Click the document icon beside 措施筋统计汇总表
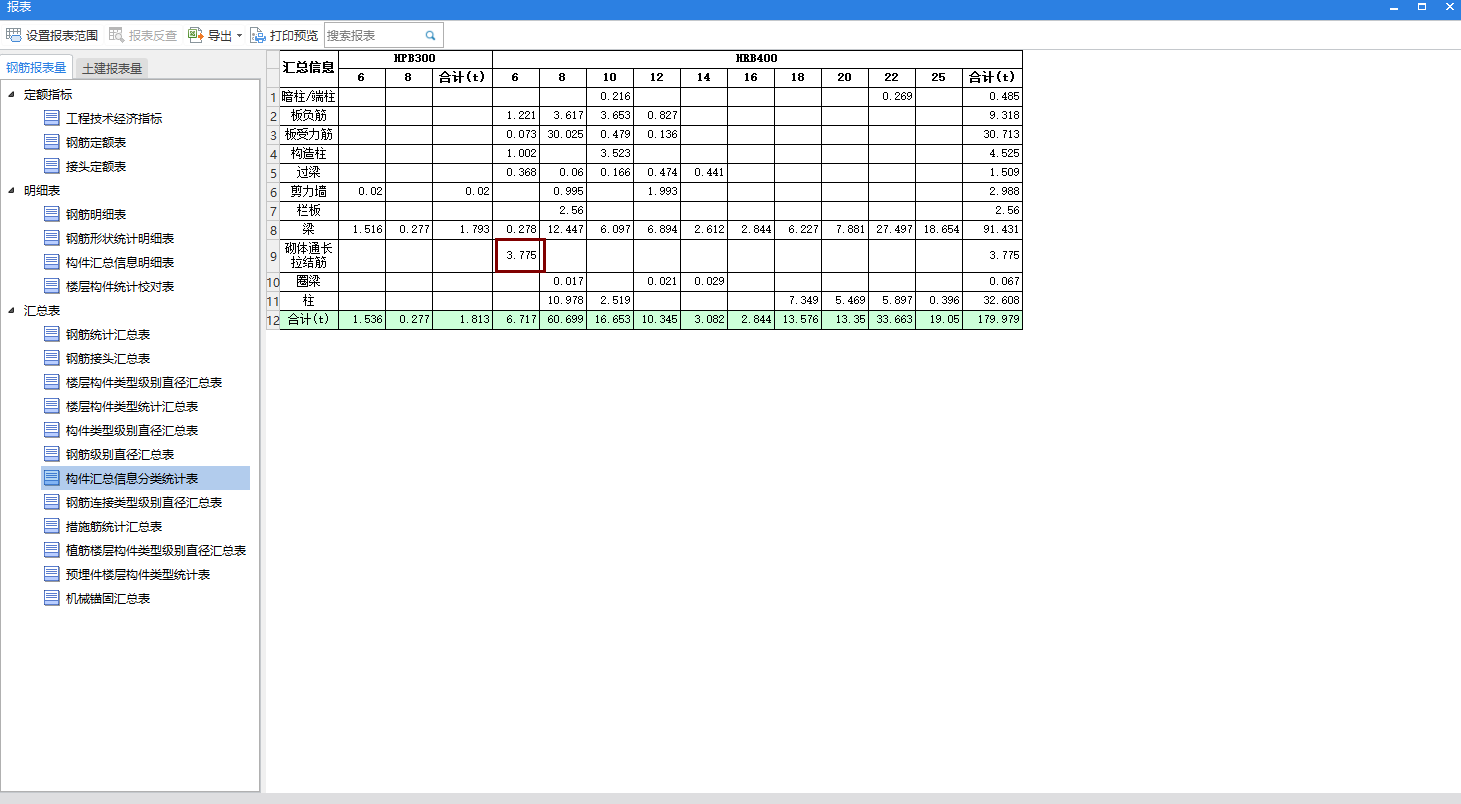 tap(52, 526)
